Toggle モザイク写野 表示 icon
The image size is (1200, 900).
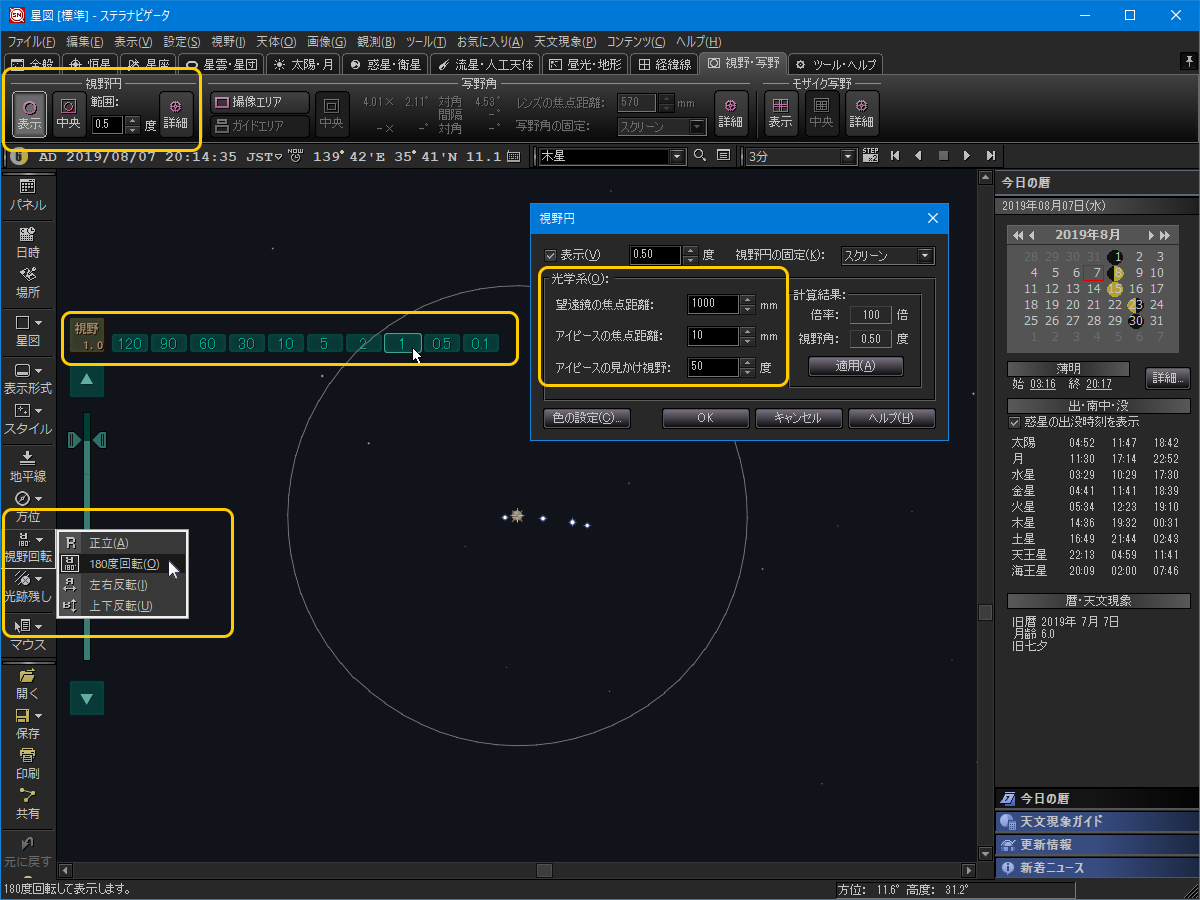(x=781, y=114)
